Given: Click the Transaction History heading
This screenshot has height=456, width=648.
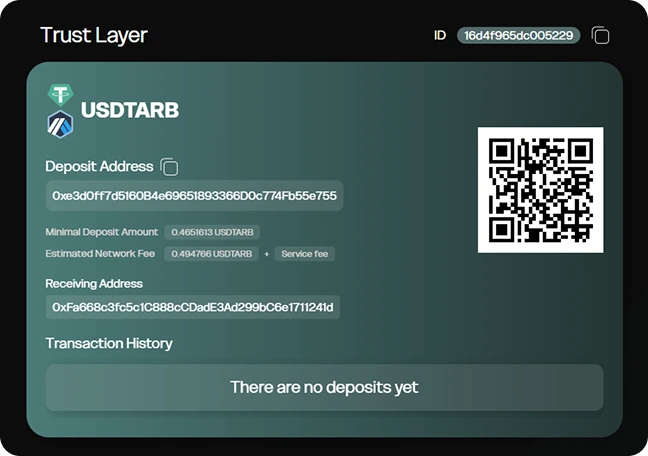Looking at the screenshot, I should point(109,343).
